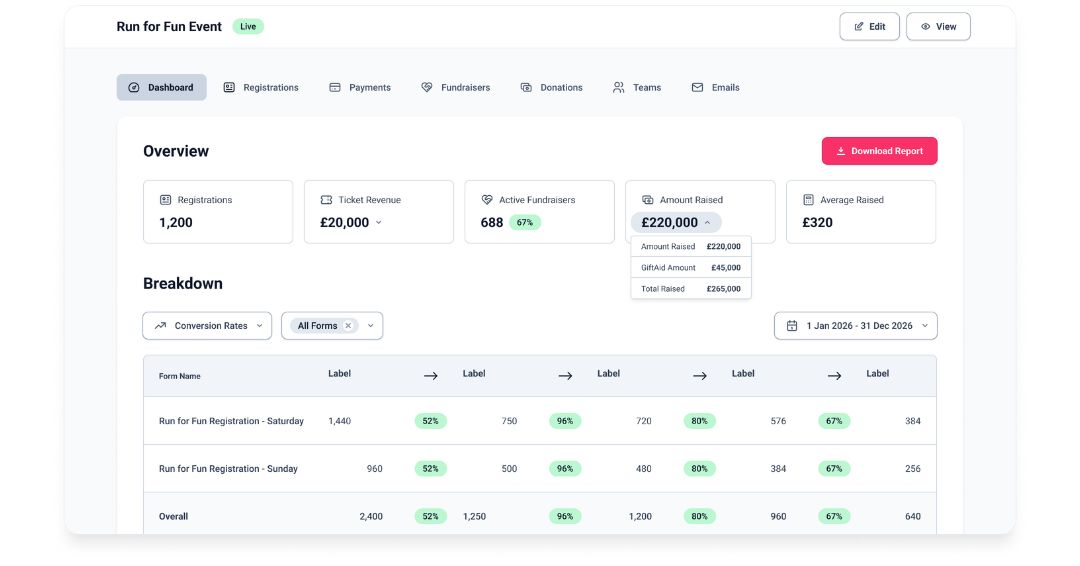The width and height of the screenshot is (1080, 566).
Task: Click the 2,400 value in Overall row
Action: click(x=371, y=516)
